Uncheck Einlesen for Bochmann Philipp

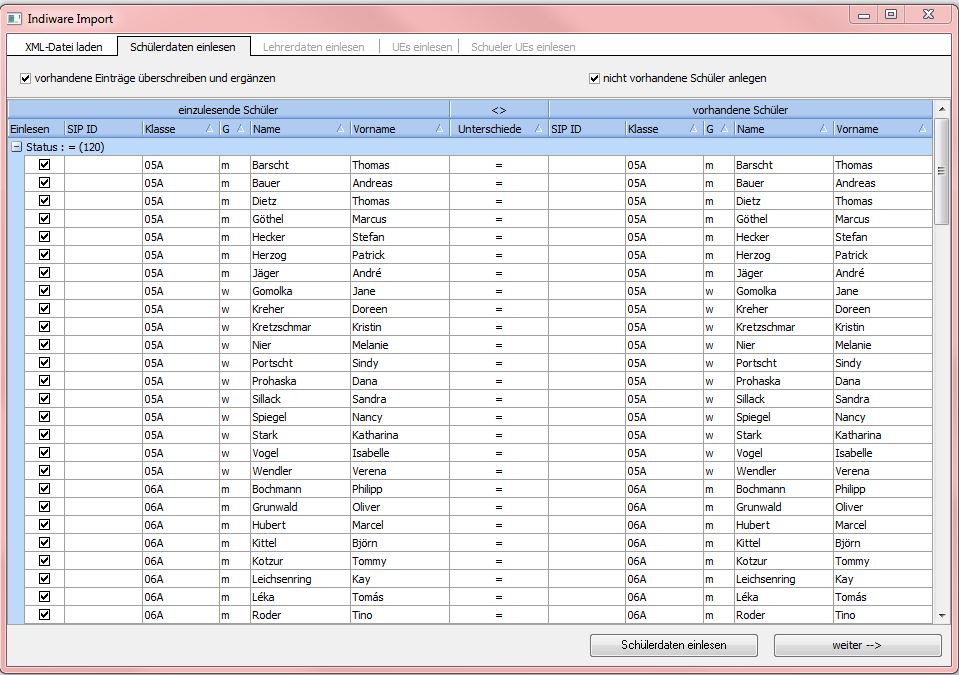[x=44, y=489]
